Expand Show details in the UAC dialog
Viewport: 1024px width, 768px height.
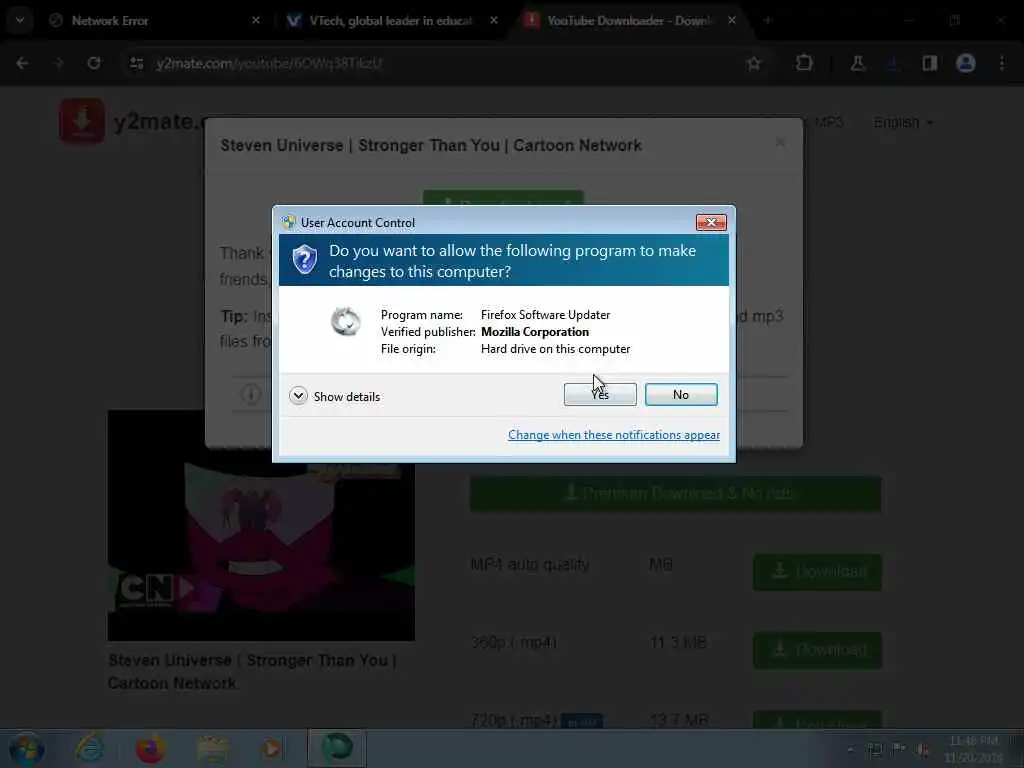334,396
